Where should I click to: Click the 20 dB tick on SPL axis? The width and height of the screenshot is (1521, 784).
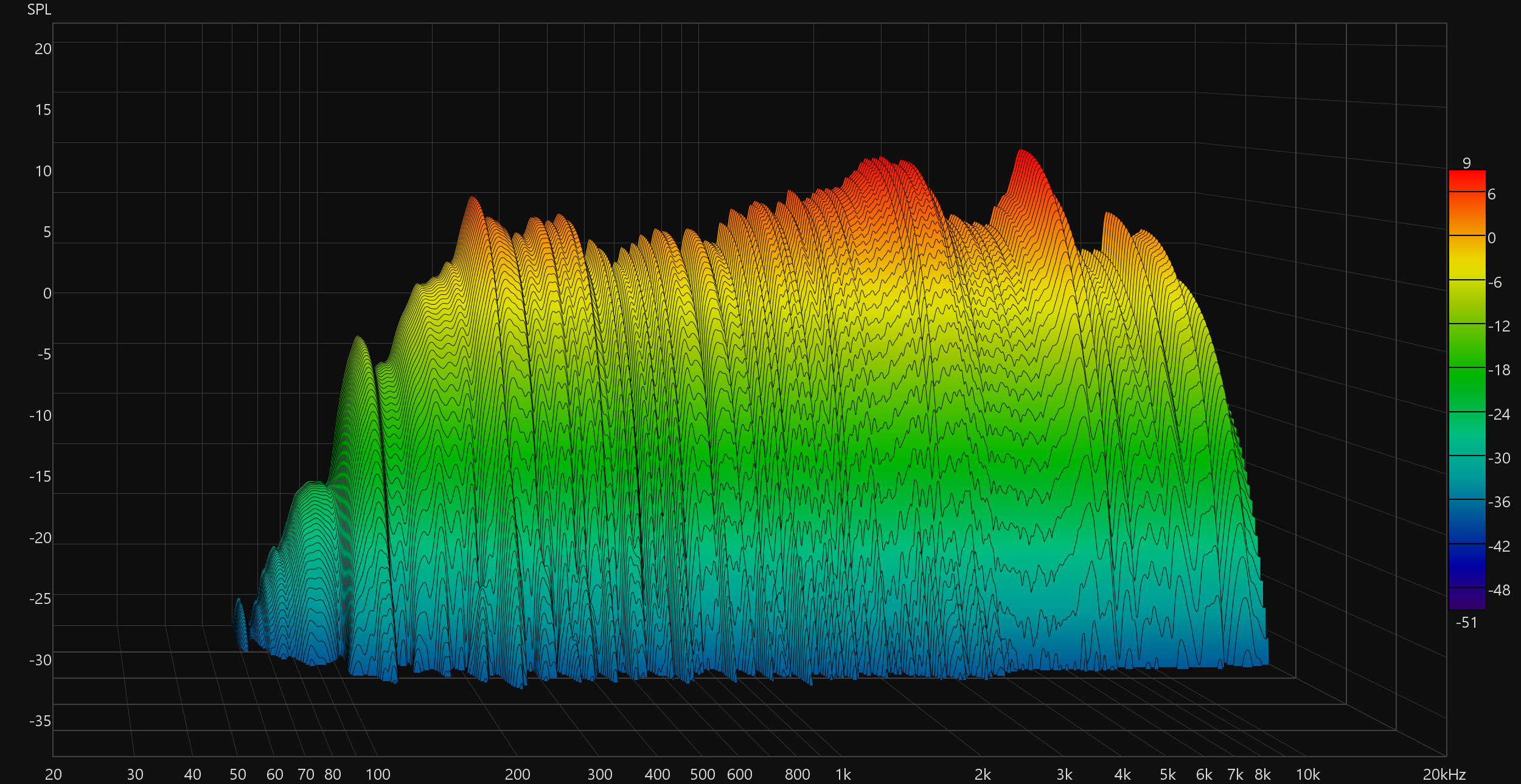pyautogui.click(x=43, y=49)
